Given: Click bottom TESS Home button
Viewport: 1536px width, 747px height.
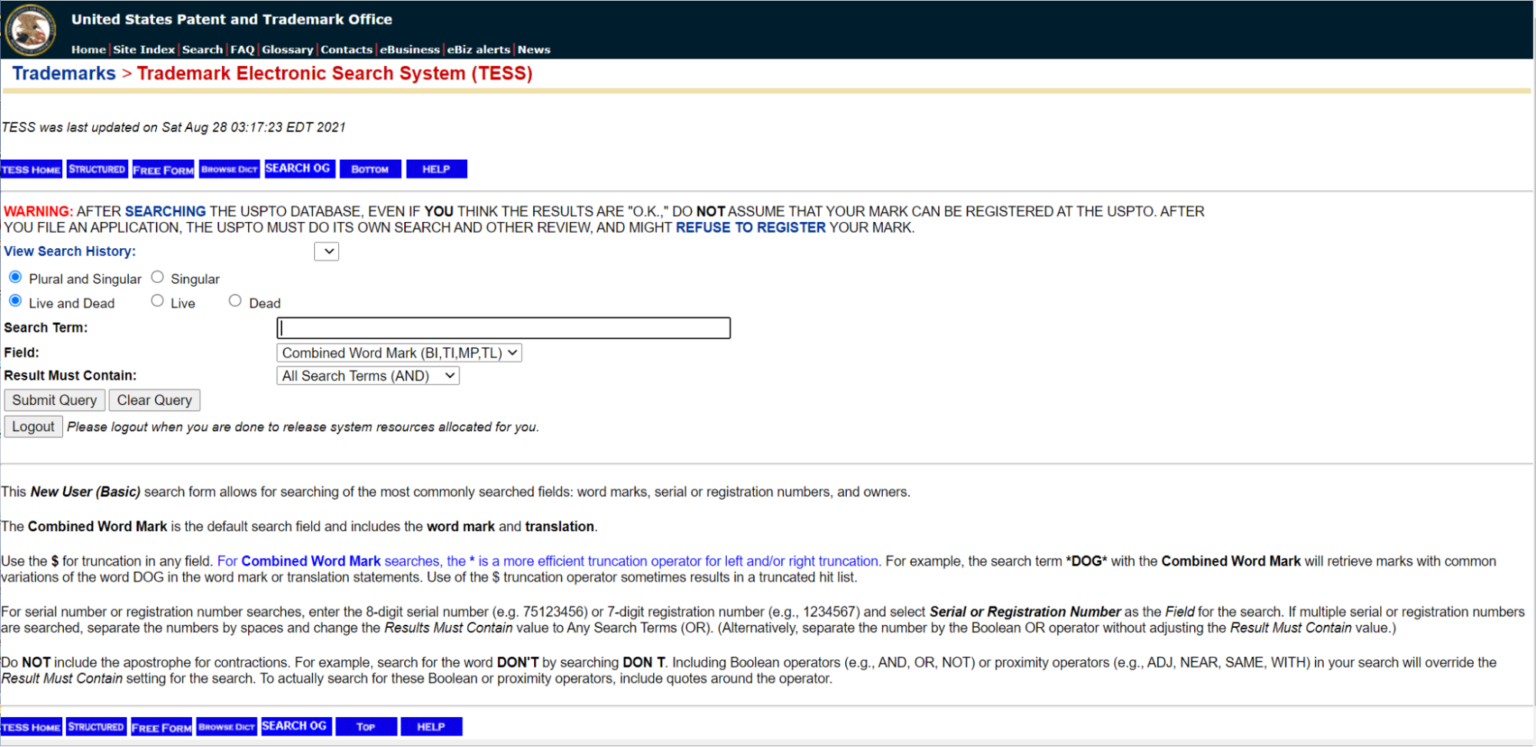Looking at the screenshot, I should [x=31, y=727].
